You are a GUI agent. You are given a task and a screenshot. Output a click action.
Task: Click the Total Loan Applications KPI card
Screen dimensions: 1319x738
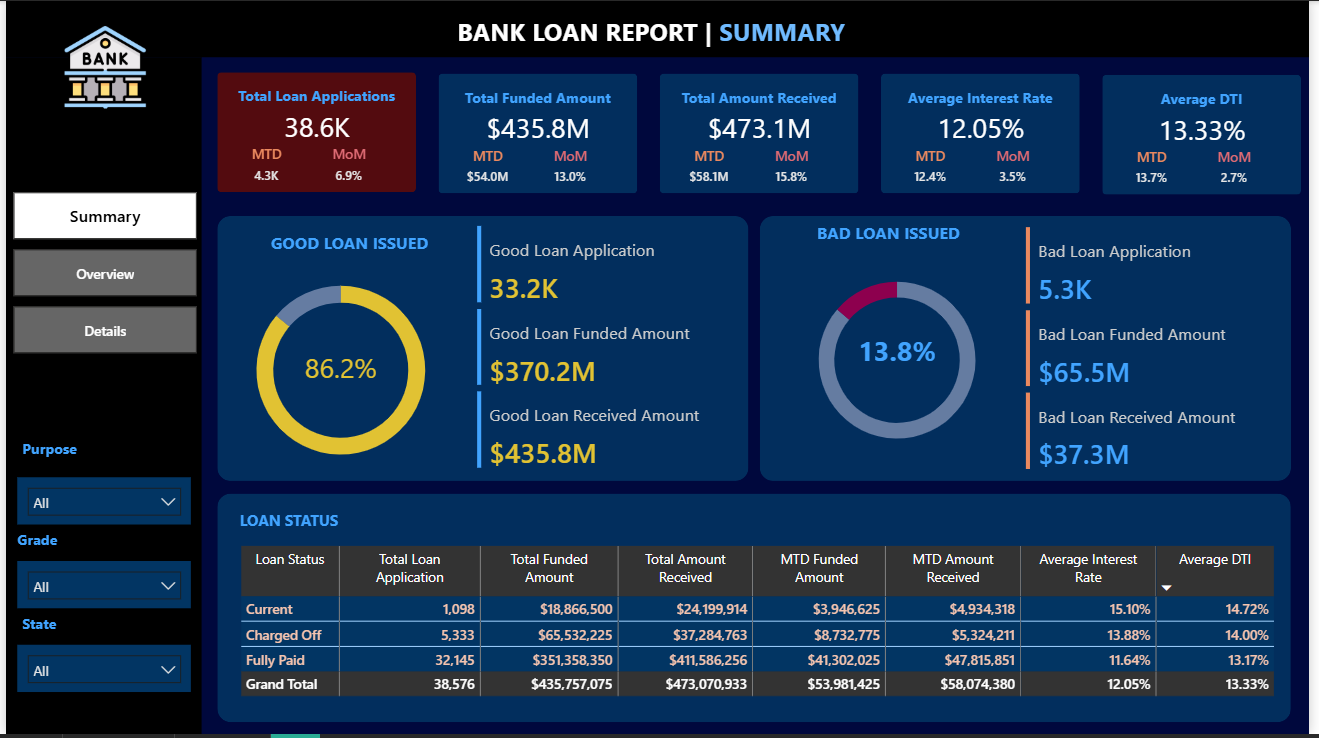point(316,132)
